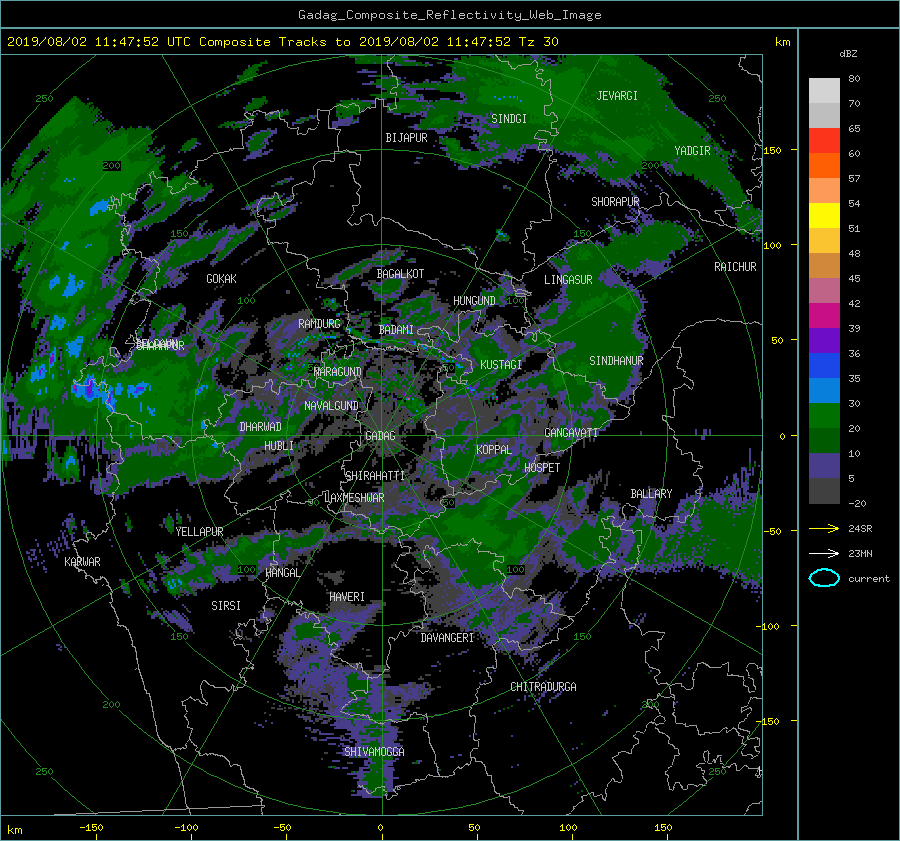Image resolution: width=900 pixels, height=841 pixels.
Task: Click the yellow 24SR arrow legend icon
Action: (x=824, y=528)
